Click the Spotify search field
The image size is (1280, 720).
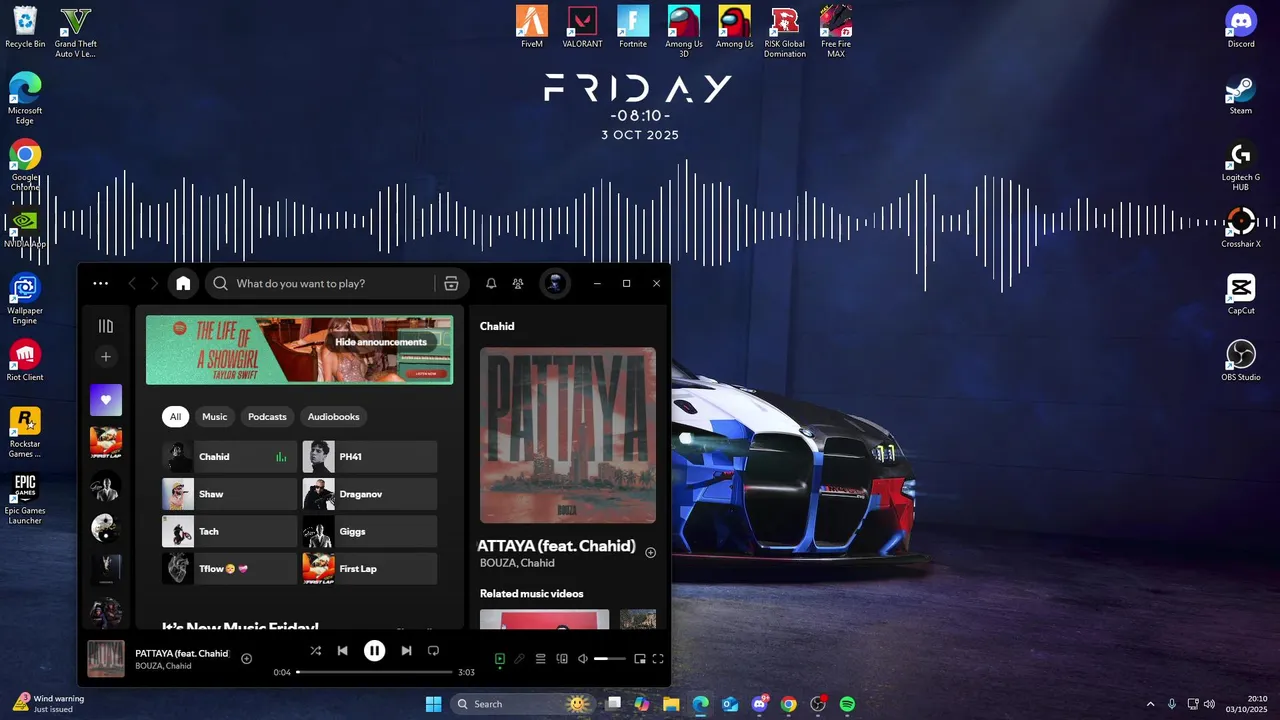320,283
